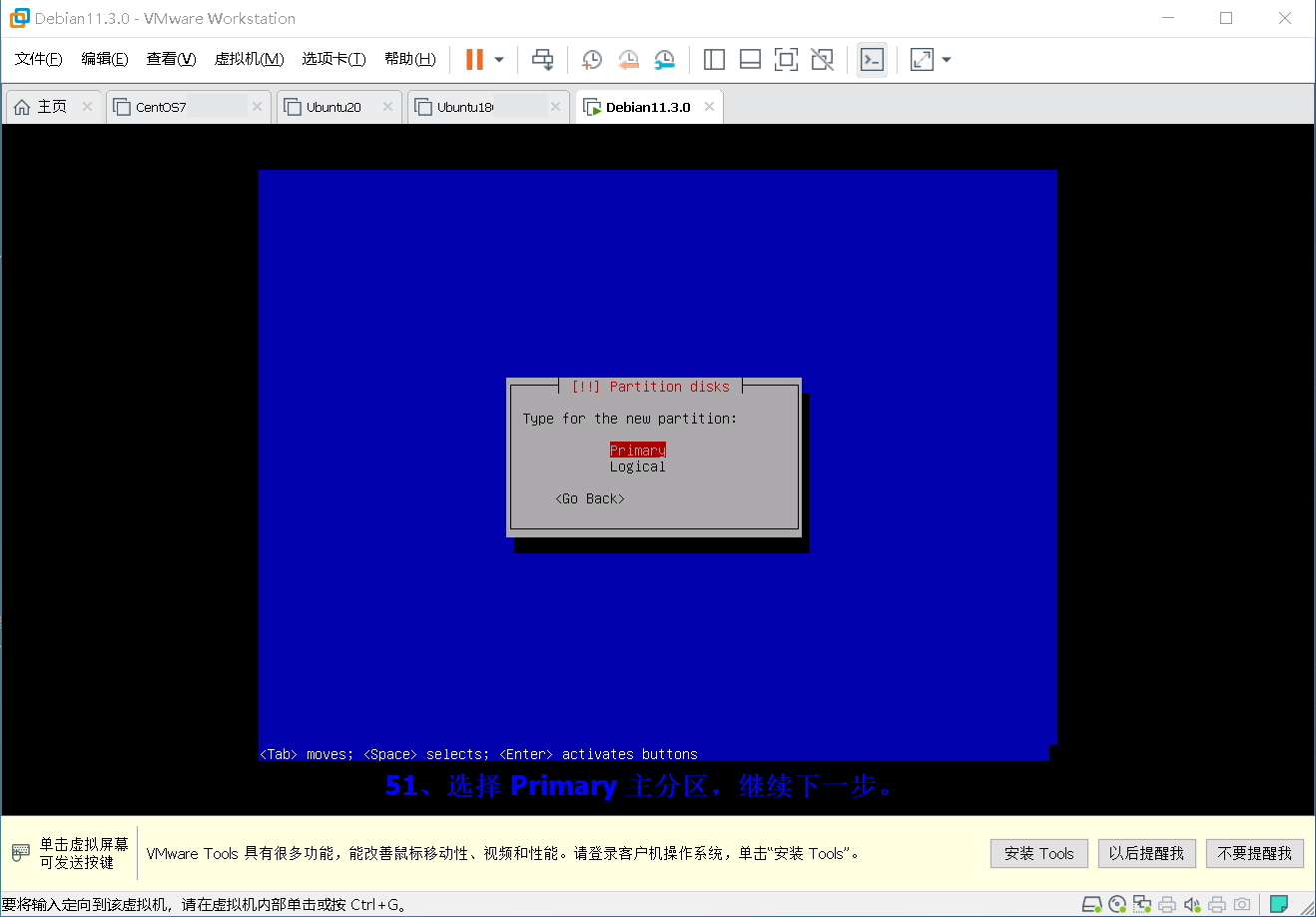Click the teal message log note icon
Screen dimensions: 1316x917
(x=1279, y=905)
